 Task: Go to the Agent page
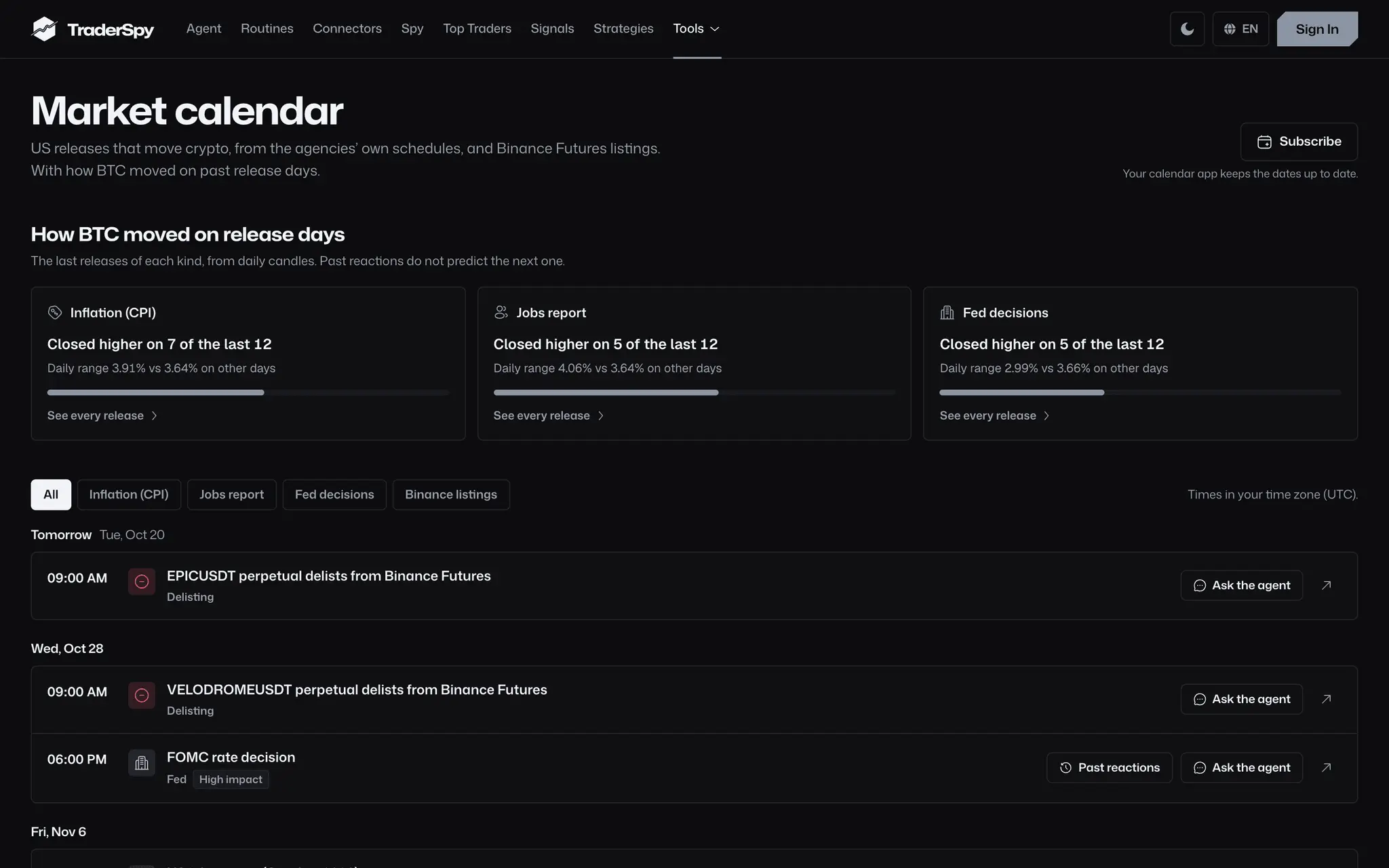point(203,28)
